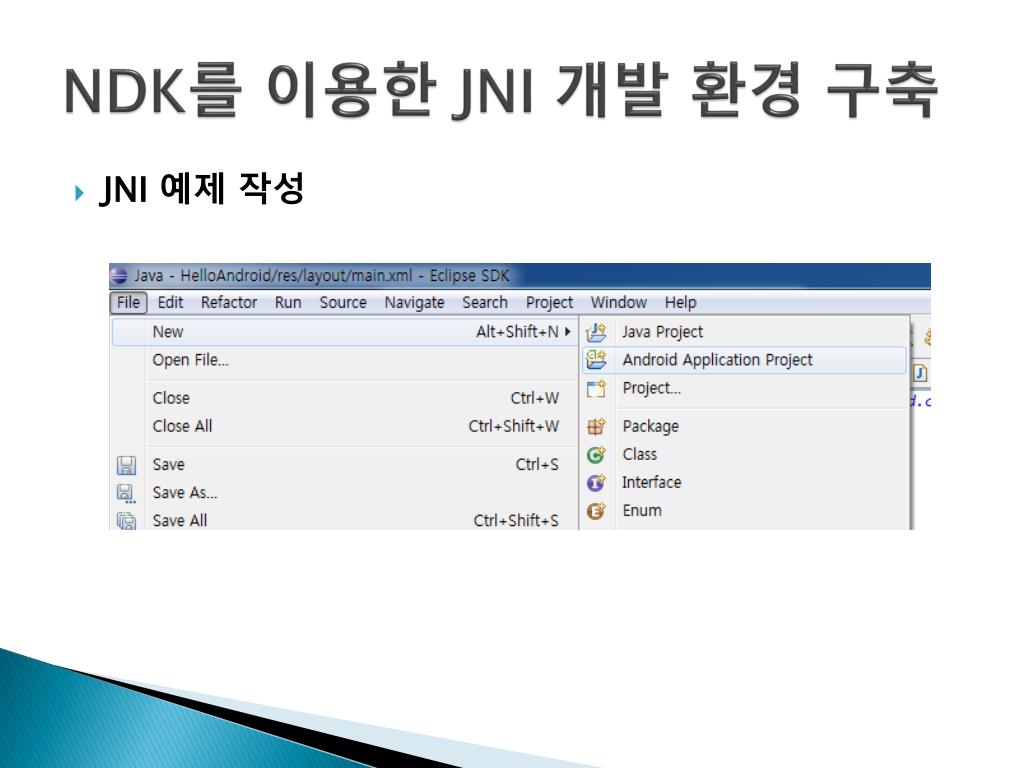1024x768 pixels.
Task: Click the green Class icon
Action: tap(596, 455)
